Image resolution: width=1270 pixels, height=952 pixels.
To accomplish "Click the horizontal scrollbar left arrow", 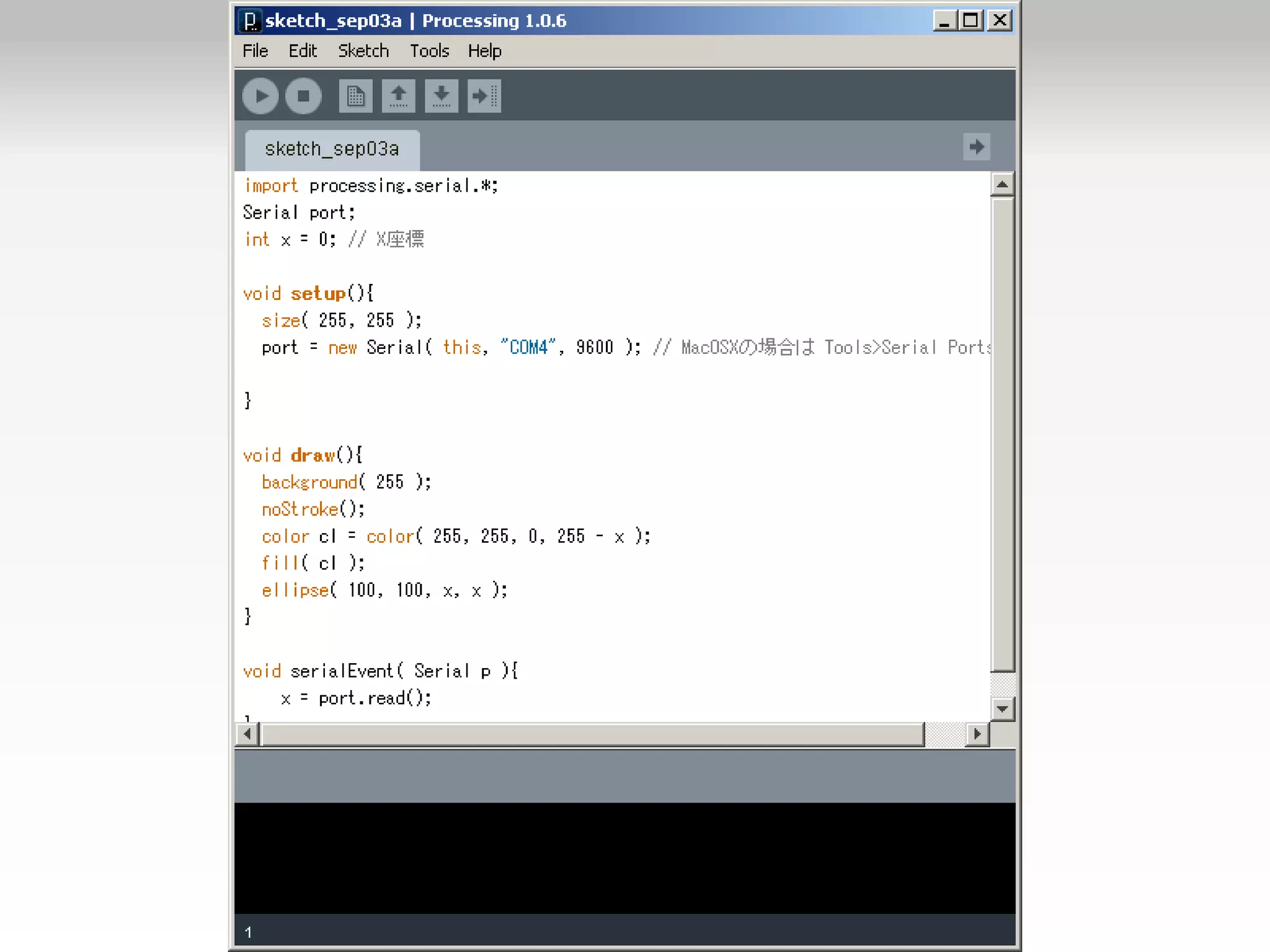I will click(x=247, y=734).
